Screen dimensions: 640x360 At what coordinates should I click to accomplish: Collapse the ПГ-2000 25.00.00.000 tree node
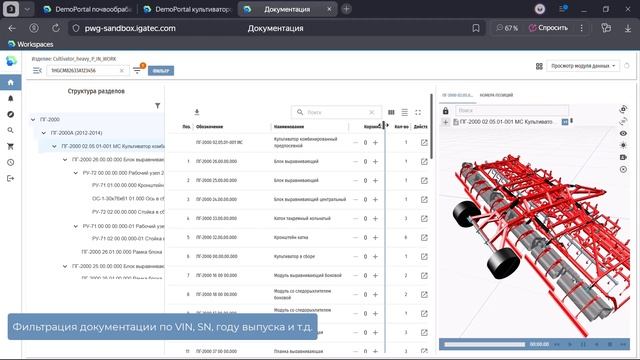tap(65, 266)
